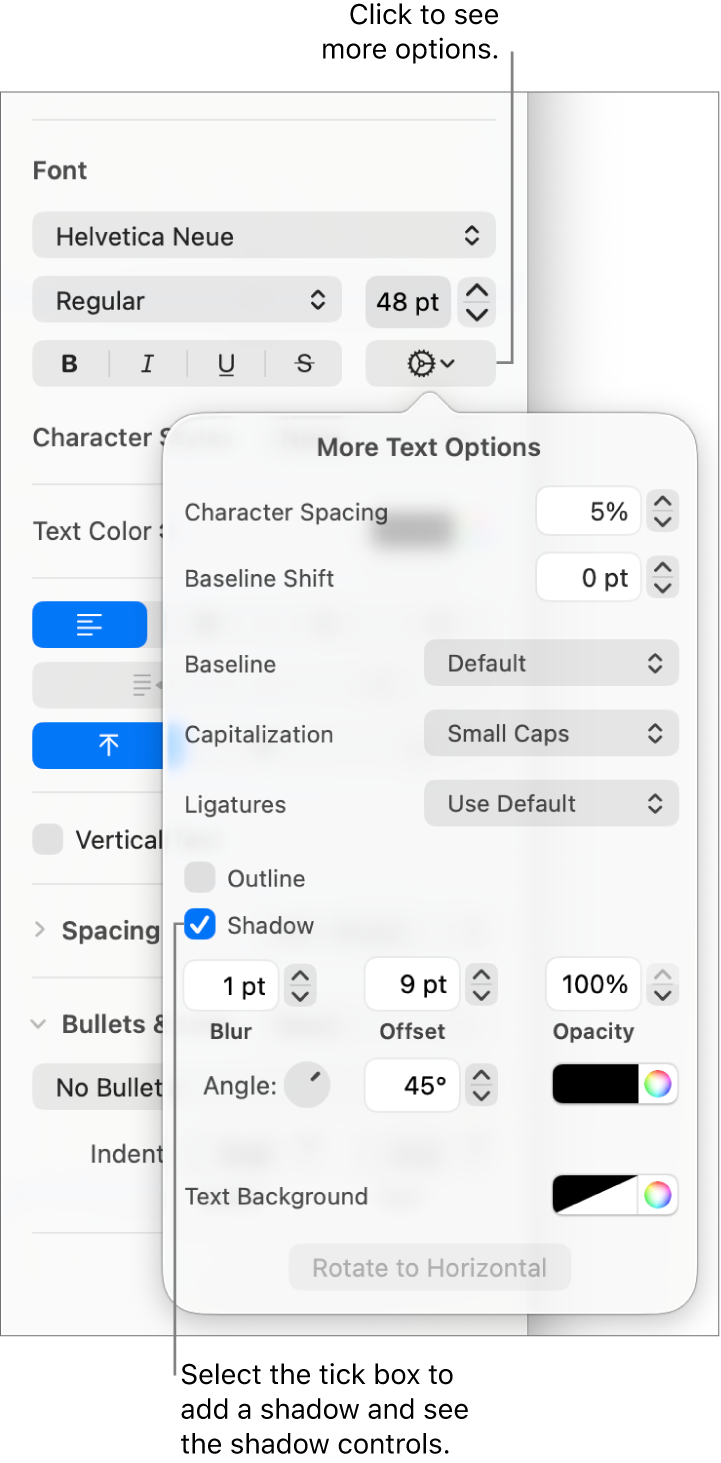Viewport: 721px width, 1463px height.
Task: Click the Rotate to Horizontal button
Action: (x=429, y=1267)
